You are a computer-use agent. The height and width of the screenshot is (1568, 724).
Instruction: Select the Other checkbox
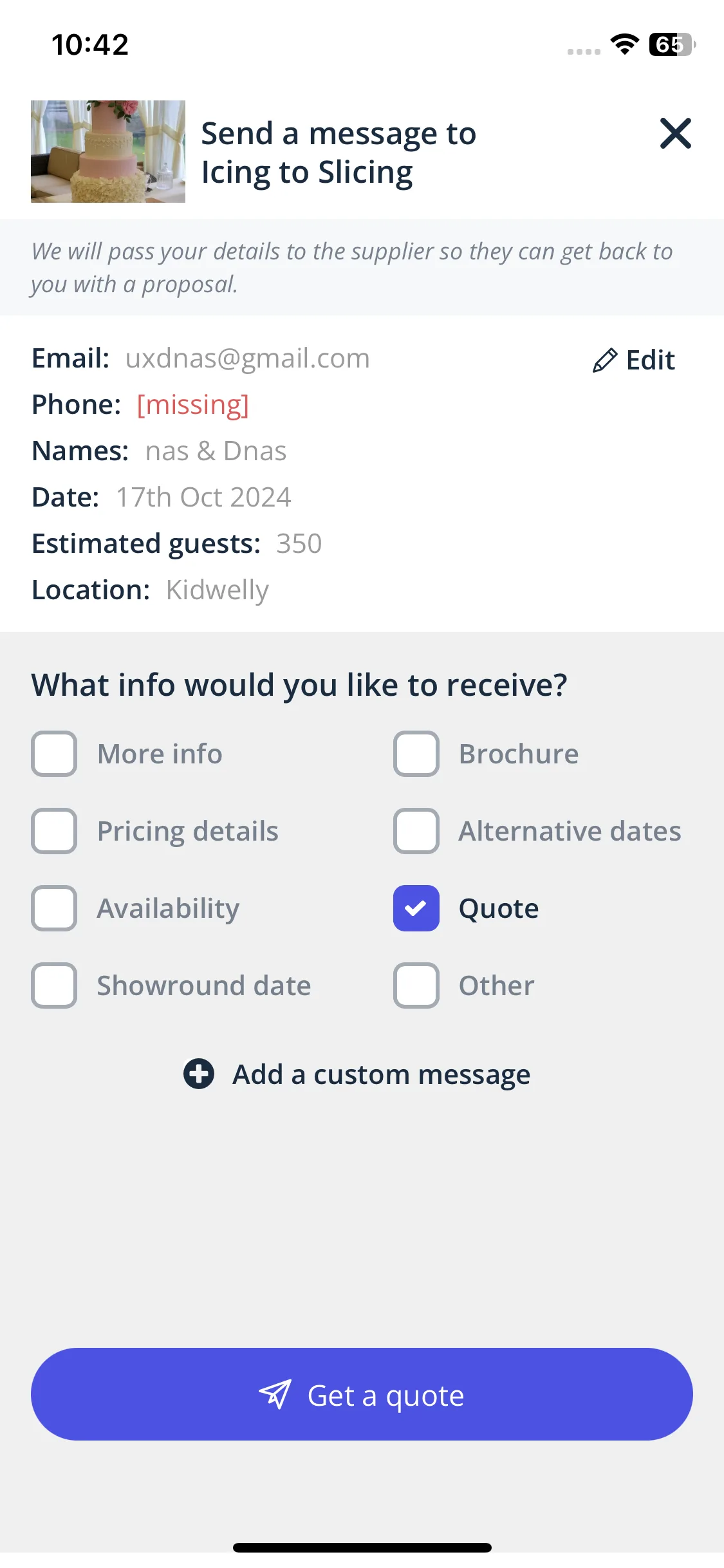(416, 985)
